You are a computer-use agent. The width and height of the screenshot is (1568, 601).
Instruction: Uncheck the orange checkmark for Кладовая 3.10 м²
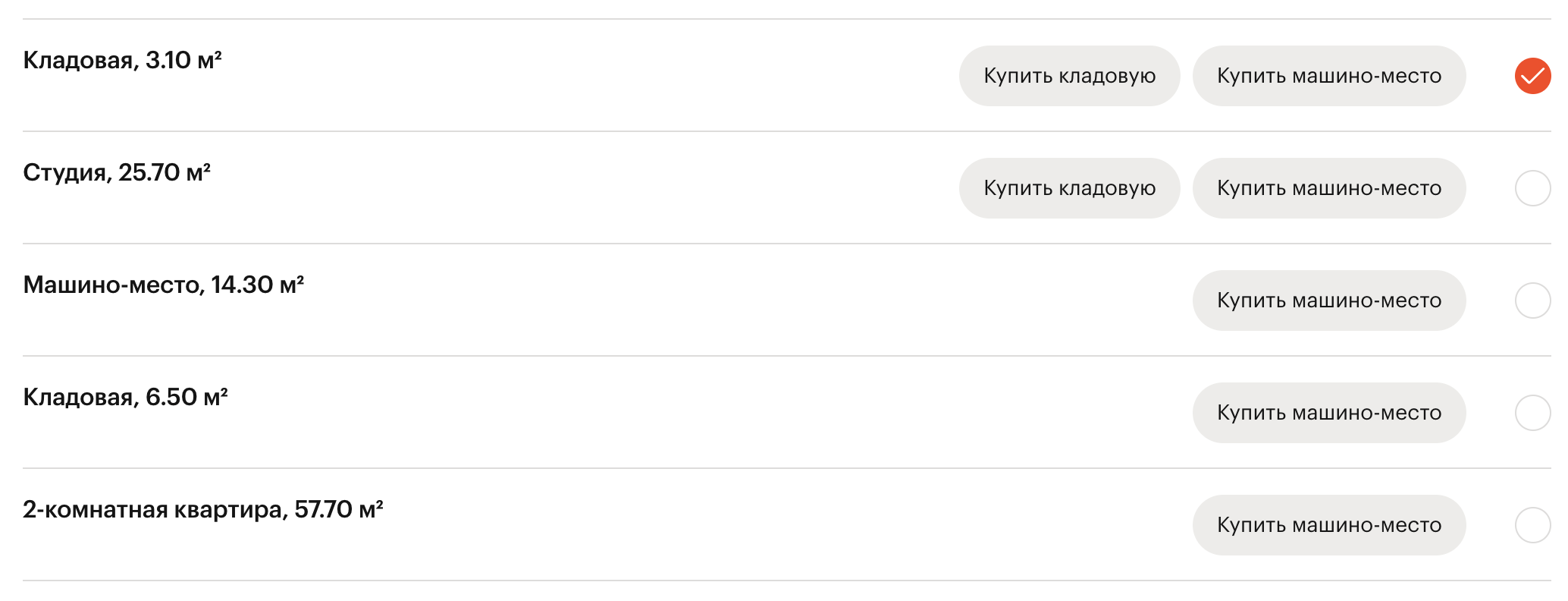[x=1532, y=76]
